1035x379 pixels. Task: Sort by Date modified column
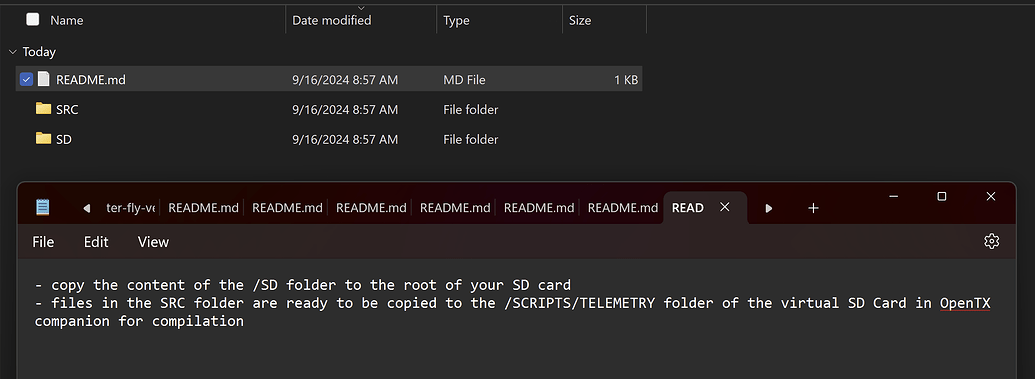coord(361,20)
